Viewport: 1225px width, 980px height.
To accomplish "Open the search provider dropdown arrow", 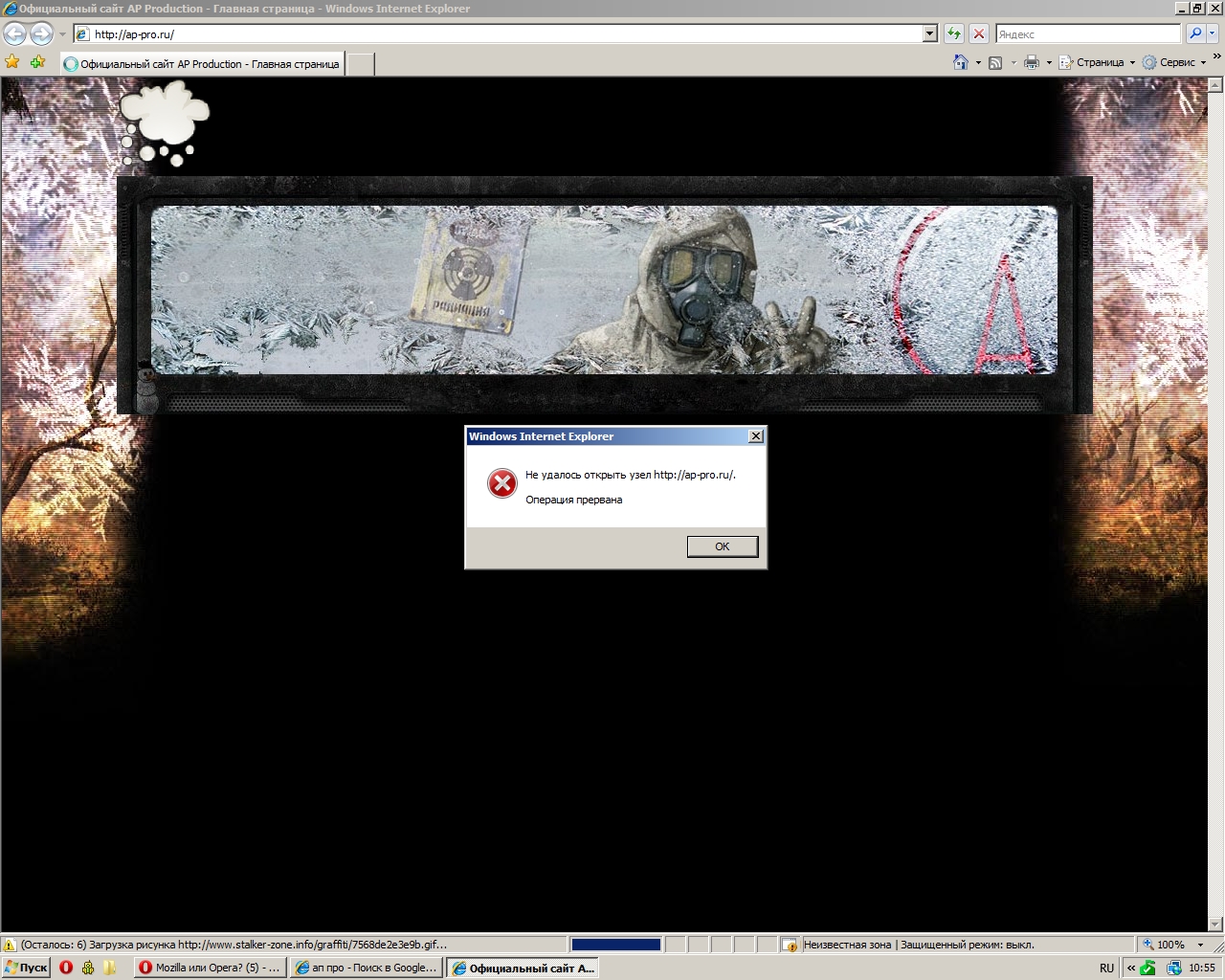I will [1213, 33].
